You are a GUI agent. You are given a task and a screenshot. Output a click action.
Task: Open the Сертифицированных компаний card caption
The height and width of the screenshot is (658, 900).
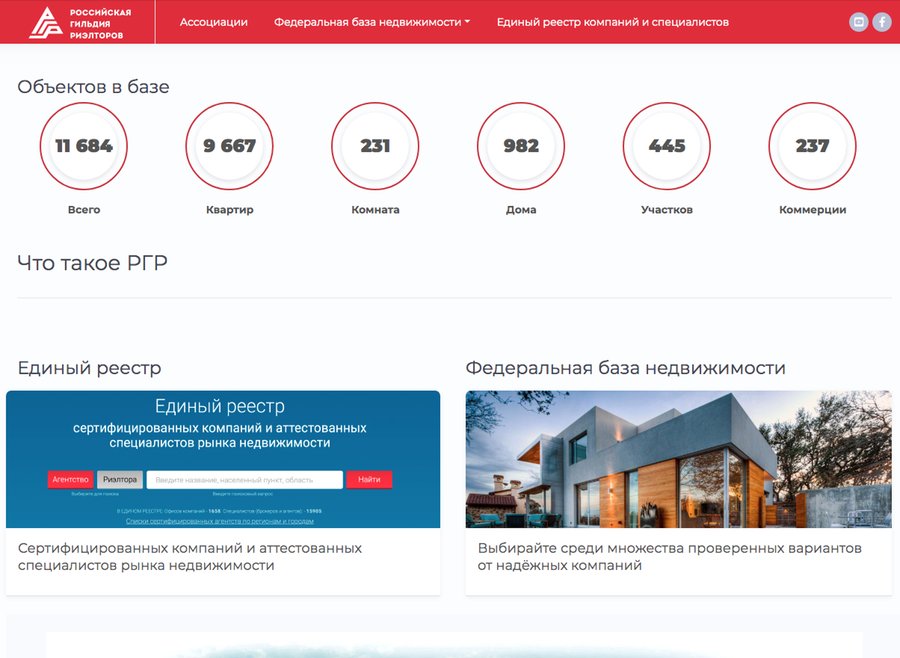(190, 557)
